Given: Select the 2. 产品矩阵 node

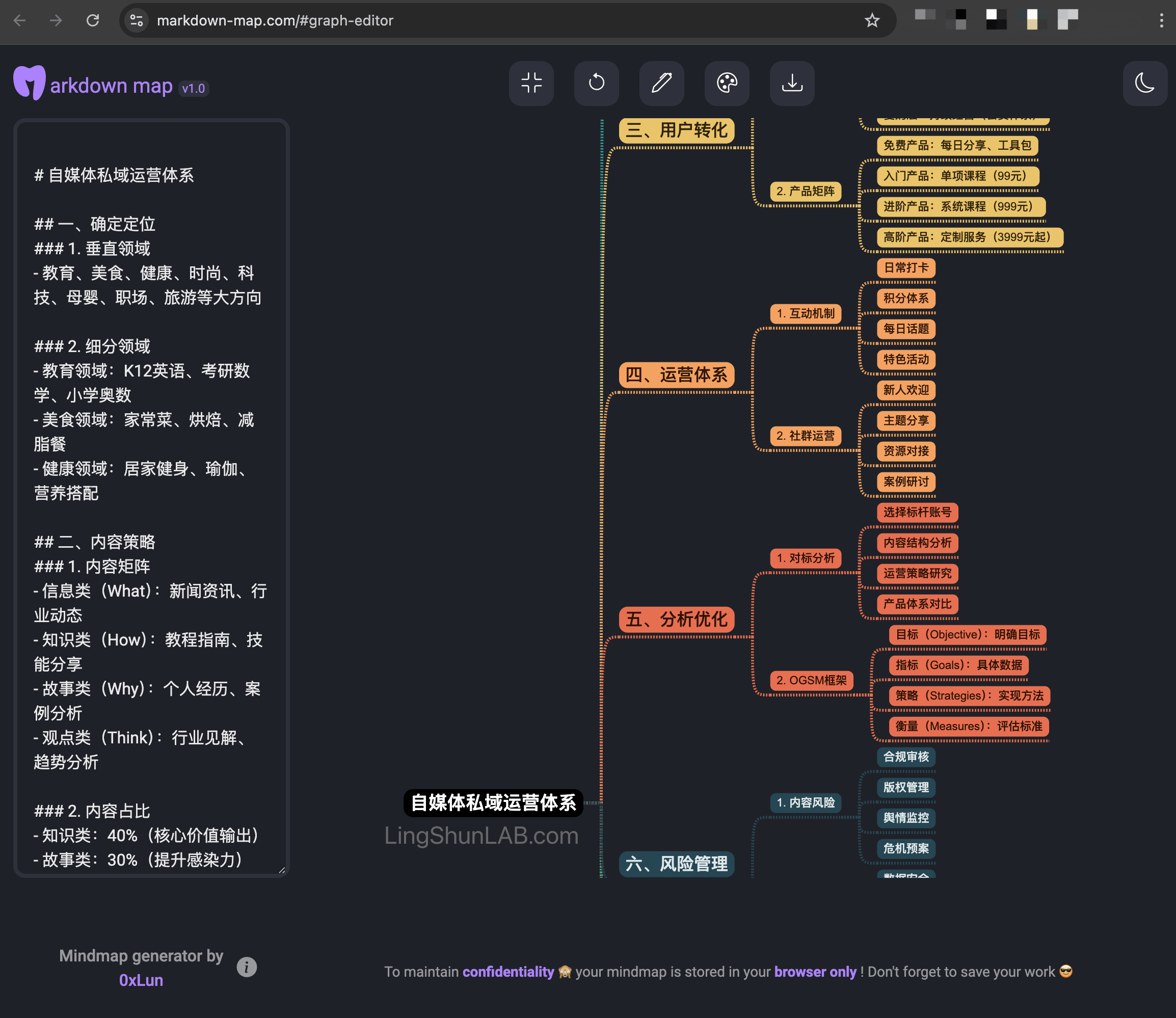Looking at the screenshot, I should 806,192.
